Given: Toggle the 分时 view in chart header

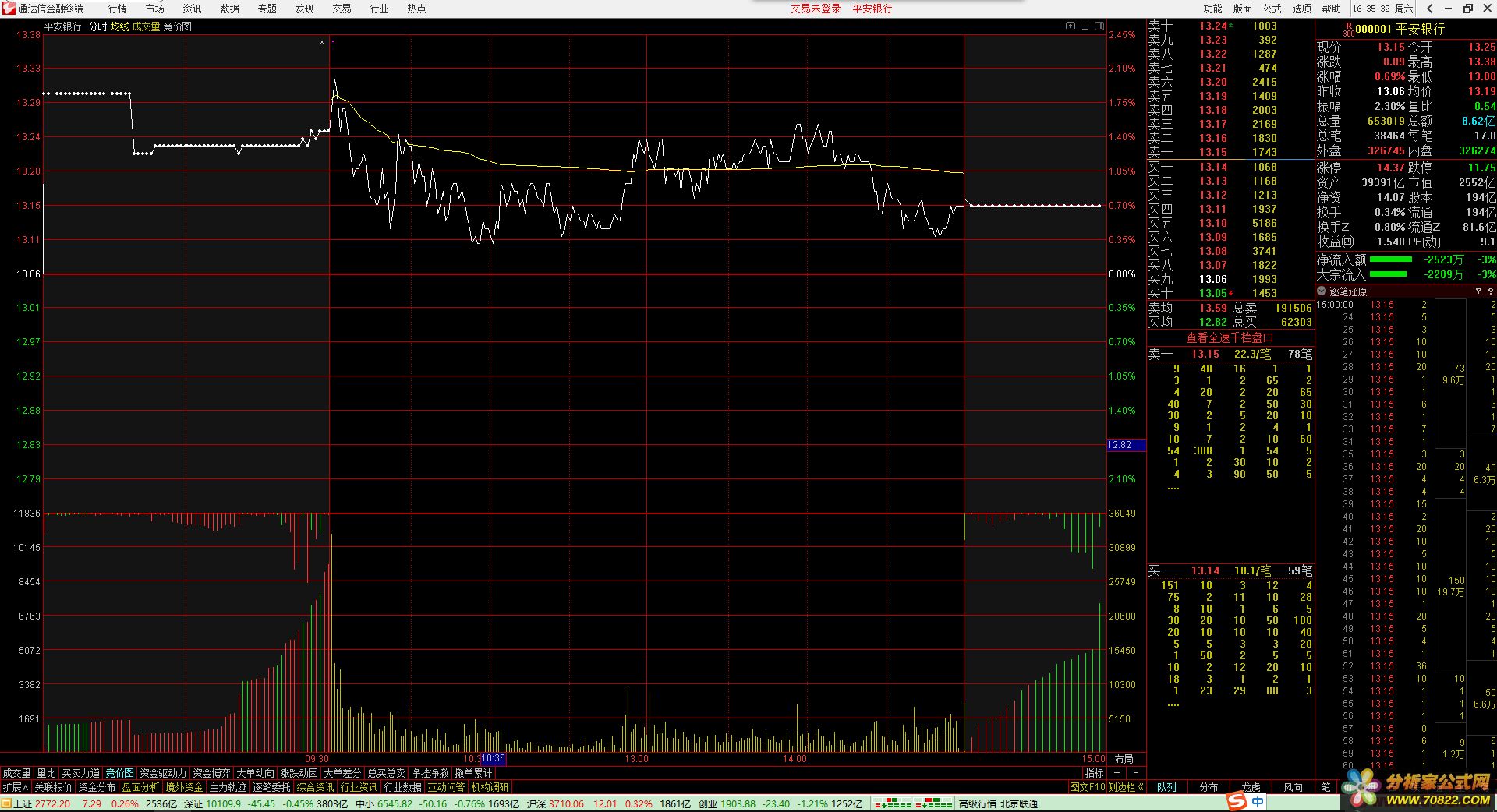Looking at the screenshot, I should [x=97, y=26].
